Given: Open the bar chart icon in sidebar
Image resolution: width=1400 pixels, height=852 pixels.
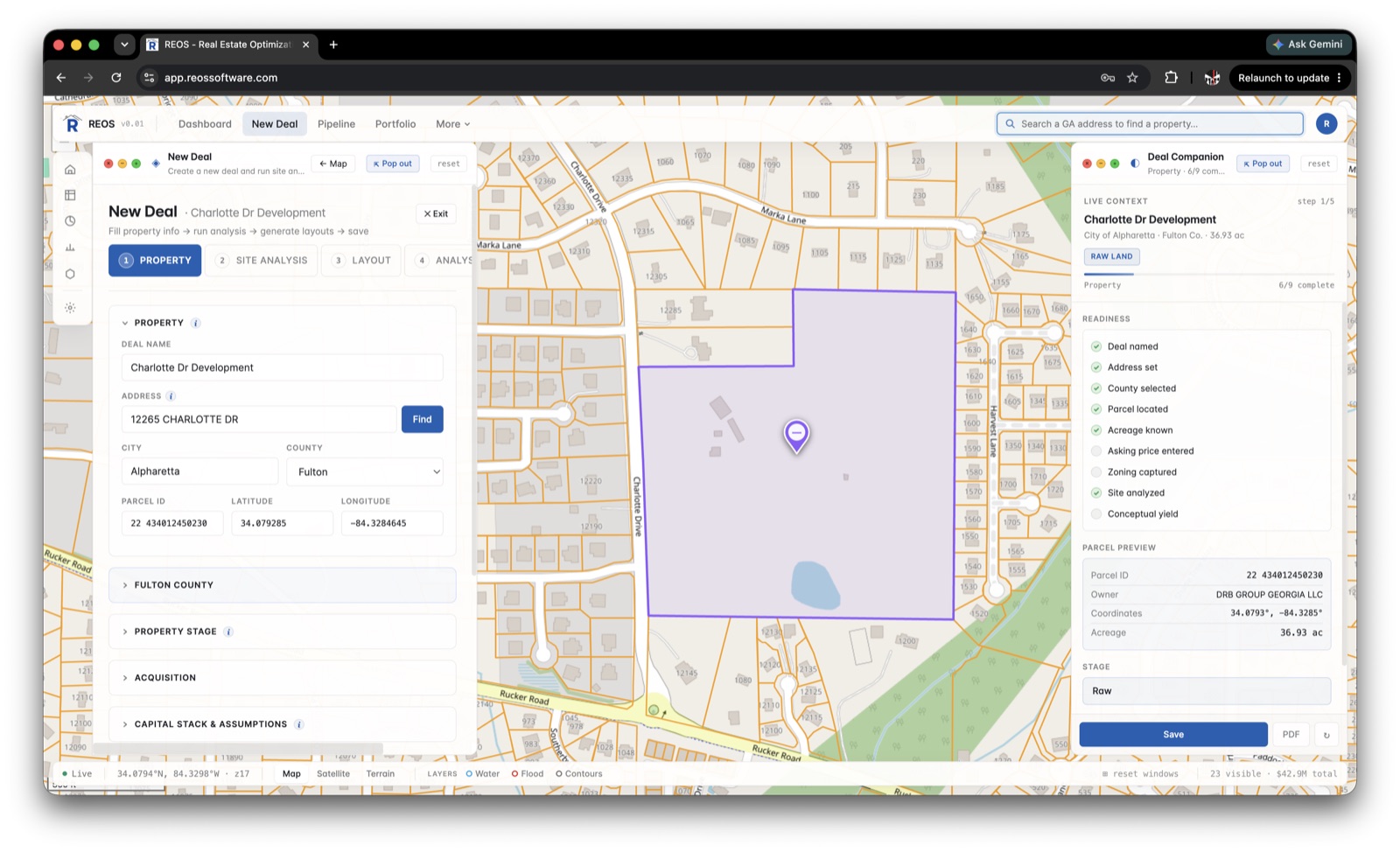Looking at the screenshot, I should (x=70, y=248).
